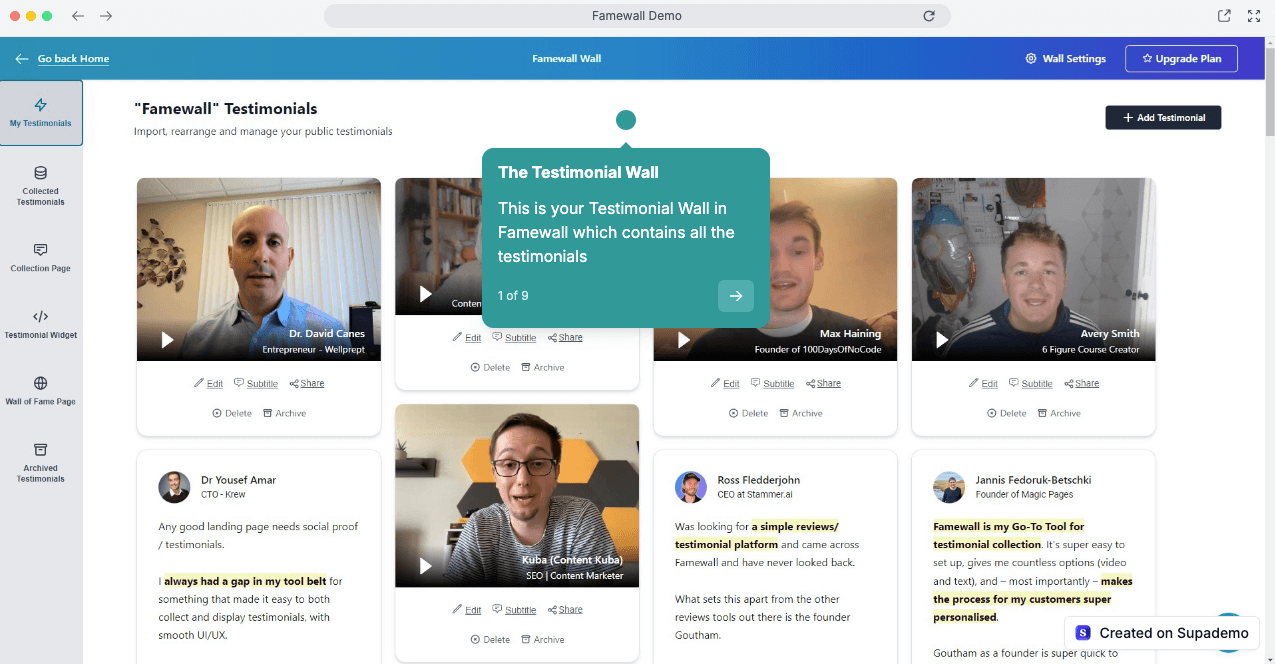Delete the Kuba testimonial

pyautogui.click(x=490, y=640)
